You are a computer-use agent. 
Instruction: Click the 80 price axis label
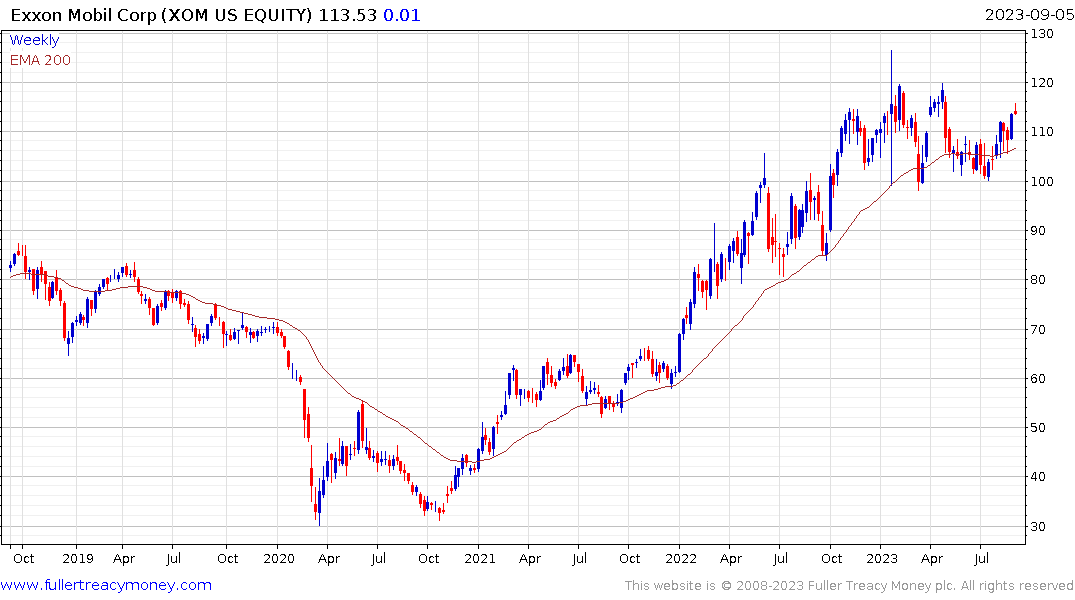click(x=1039, y=280)
